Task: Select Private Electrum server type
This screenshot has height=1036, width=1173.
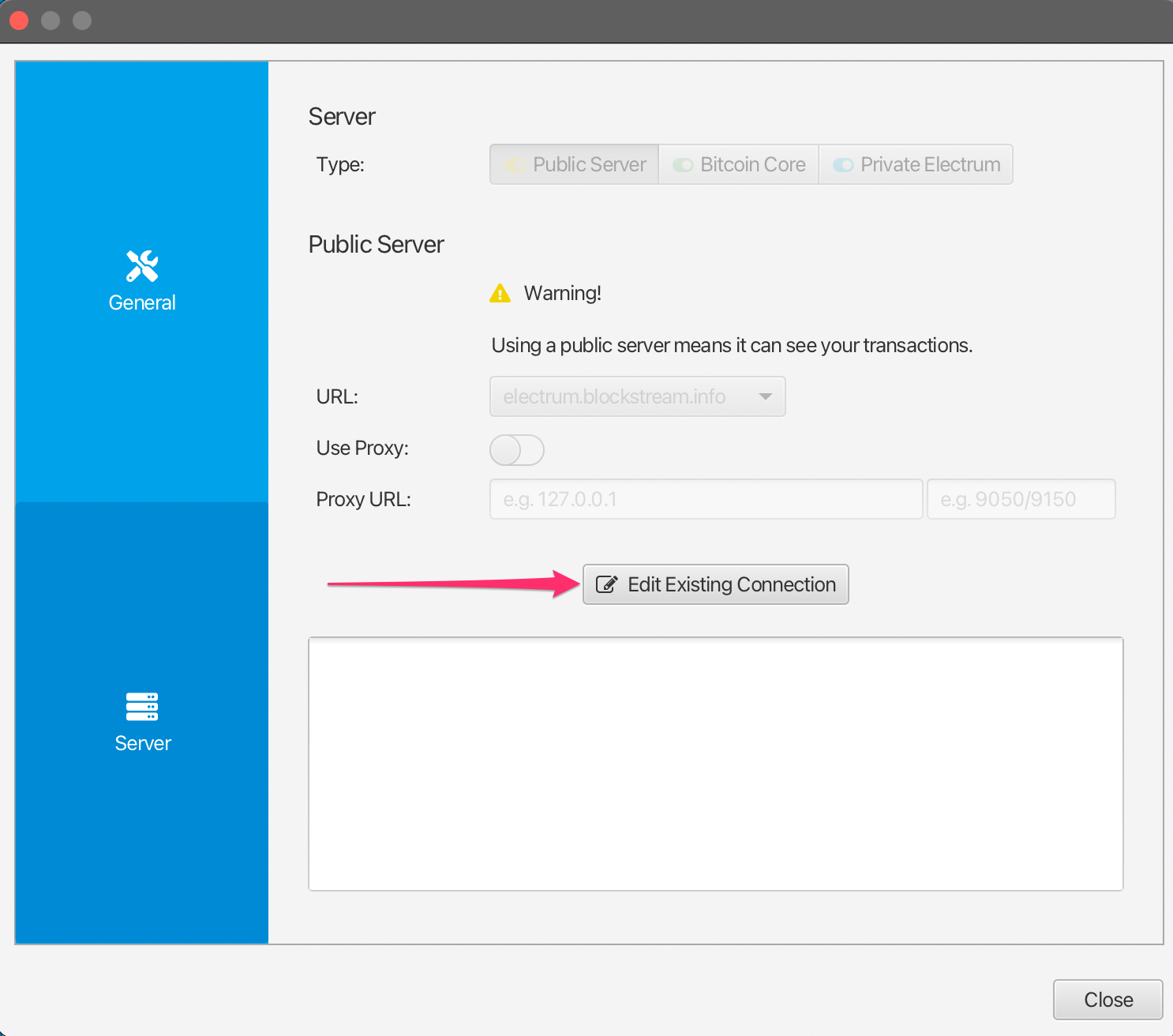Action: pos(916,164)
